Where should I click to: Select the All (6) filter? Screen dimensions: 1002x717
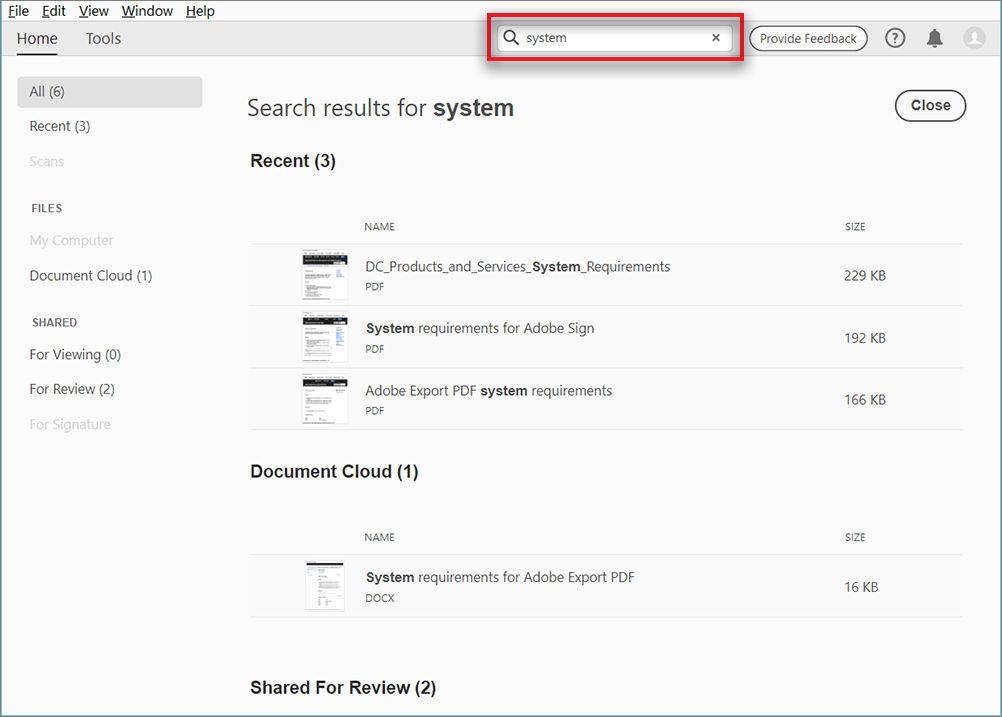pyautogui.click(x=110, y=92)
